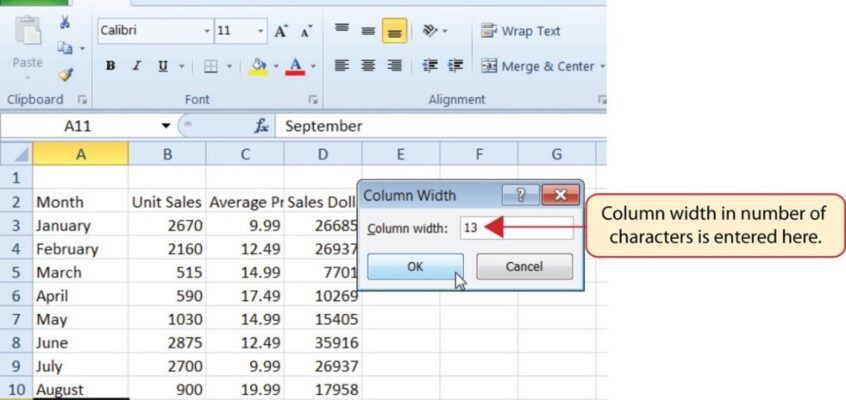Select column B header
846x400 pixels.
tap(167, 154)
